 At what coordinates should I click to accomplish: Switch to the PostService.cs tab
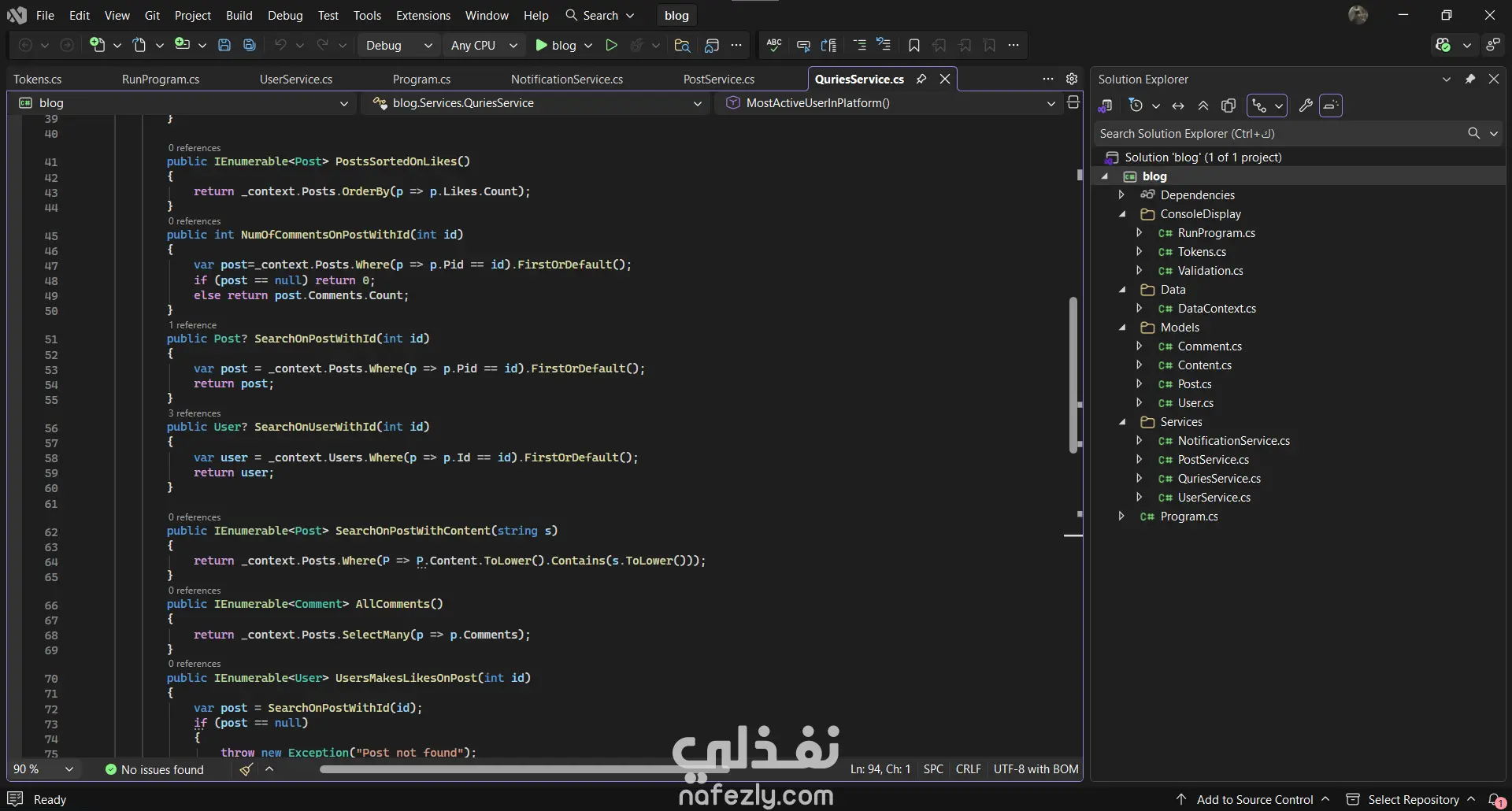(x=719, y=79)
